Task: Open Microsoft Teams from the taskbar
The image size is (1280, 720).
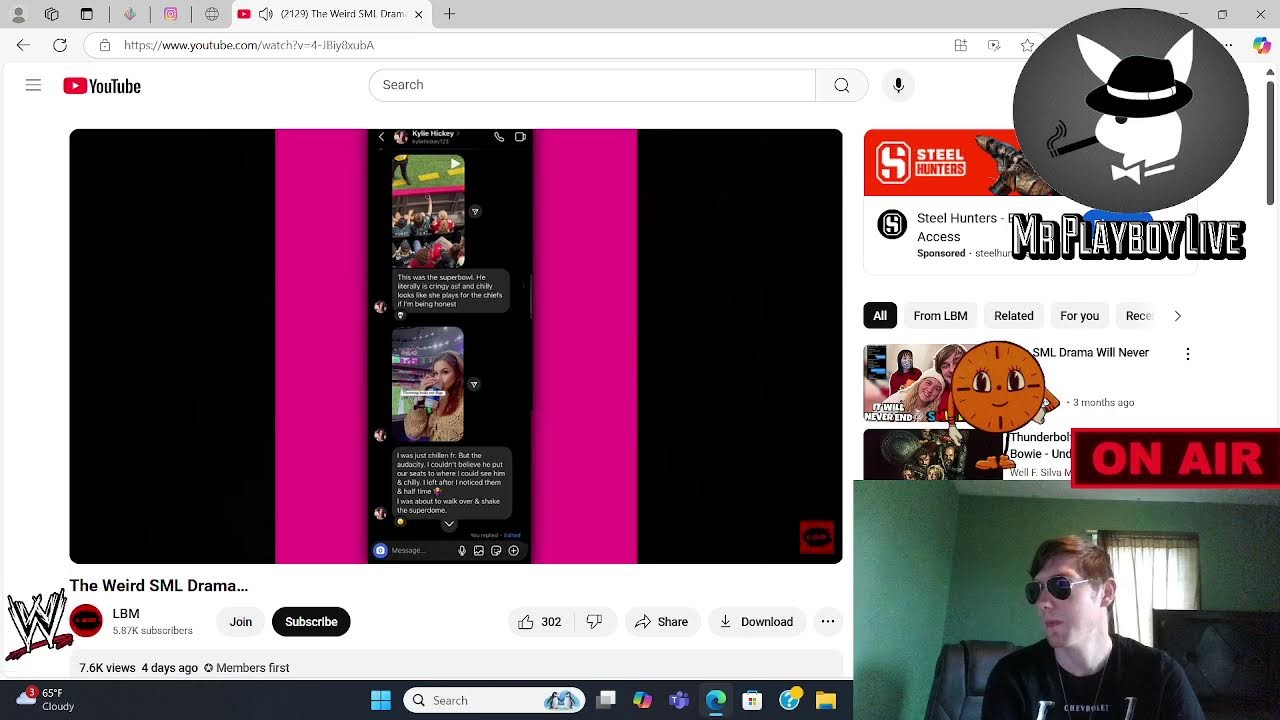Action: [679, 700]
